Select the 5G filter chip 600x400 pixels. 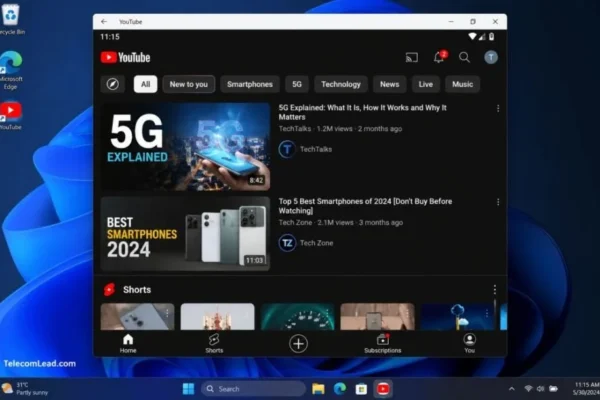point(297,84)
